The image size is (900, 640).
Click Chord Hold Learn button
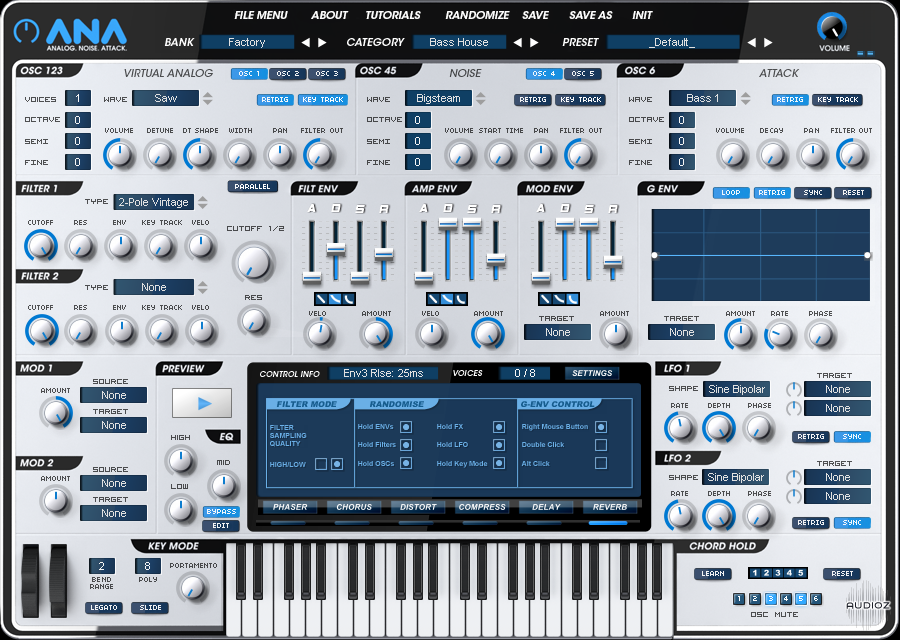(x=713, y=573)
